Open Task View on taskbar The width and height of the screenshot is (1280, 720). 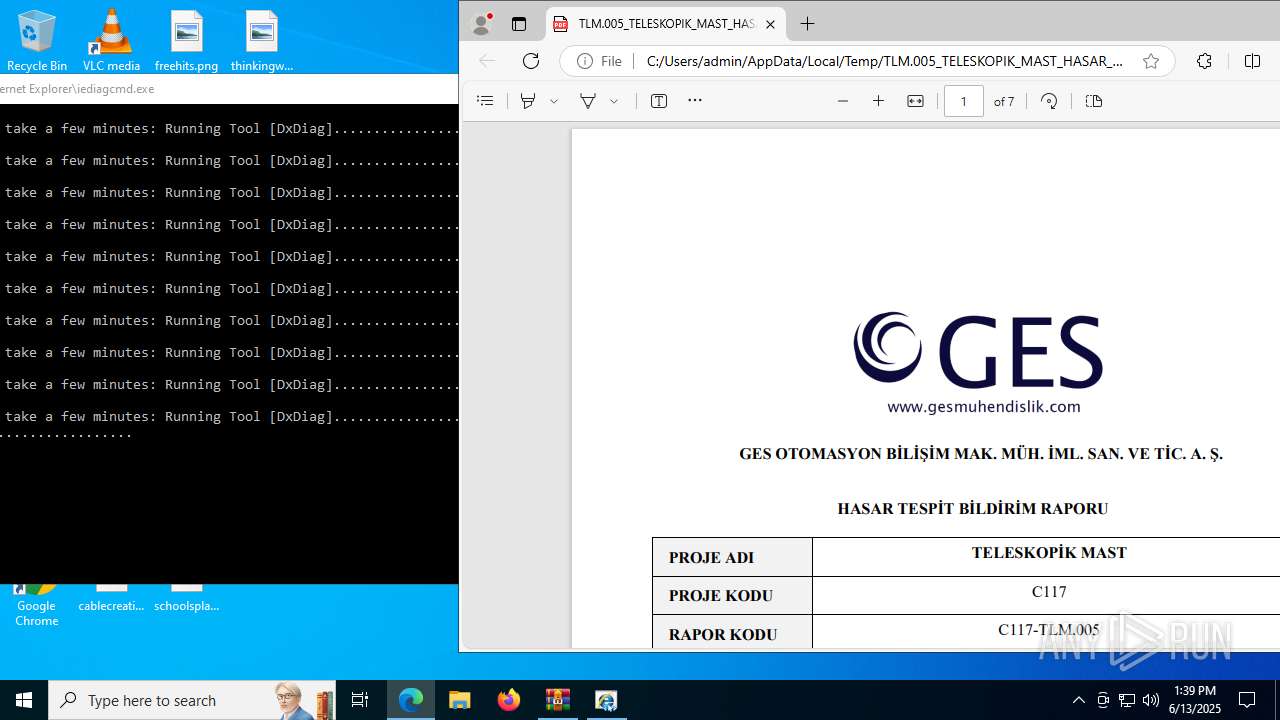click(x=360, y=700)
